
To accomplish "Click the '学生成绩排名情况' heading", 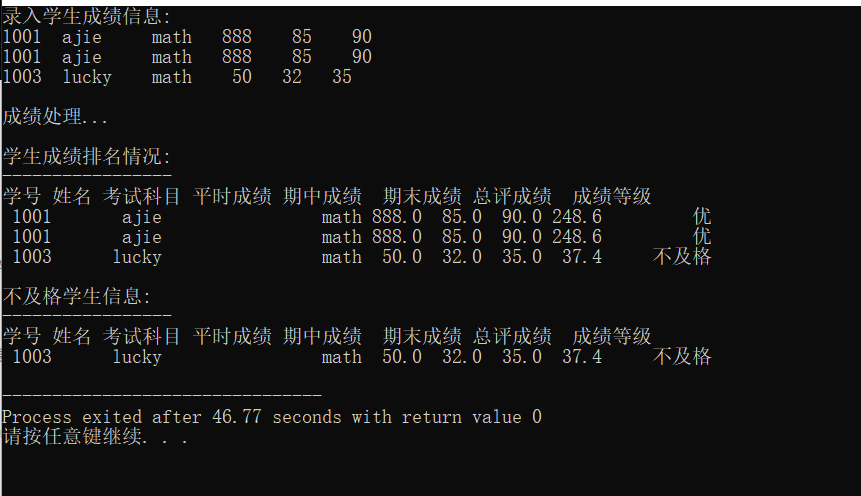I will click(x=87, y=157).
